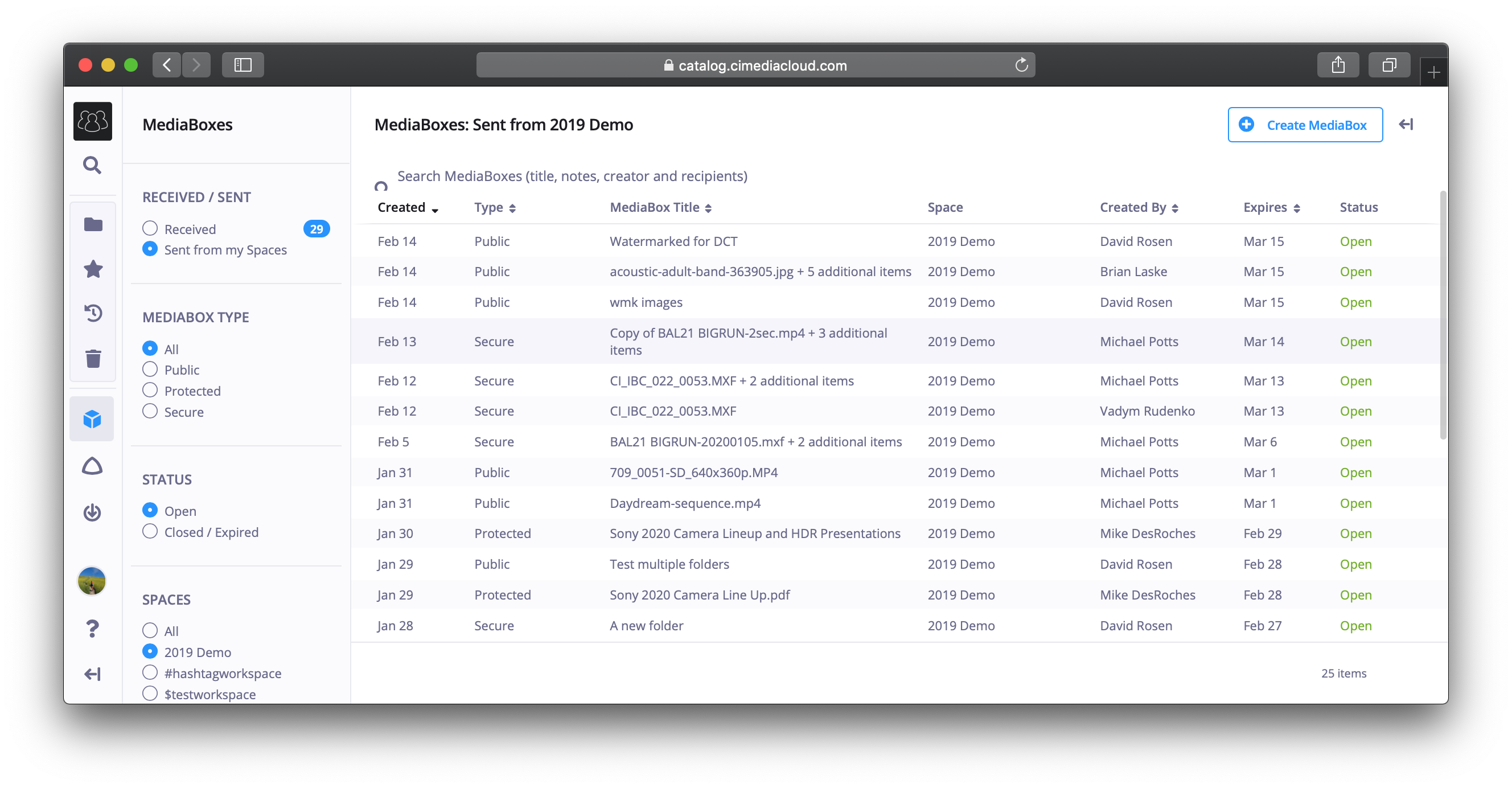The height and width of the screenshot is (788, 1512).
Task: Select the Received radio button
Action: (150, 228)
